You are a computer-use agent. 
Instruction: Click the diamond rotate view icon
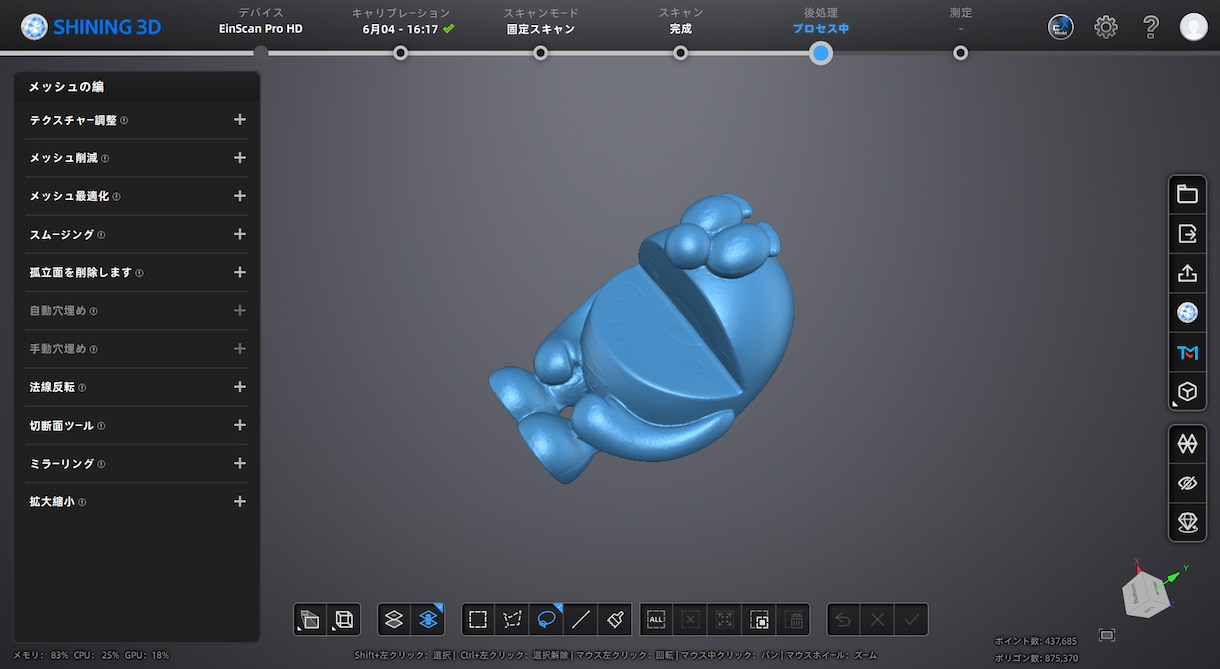[x=1187, y=522]
